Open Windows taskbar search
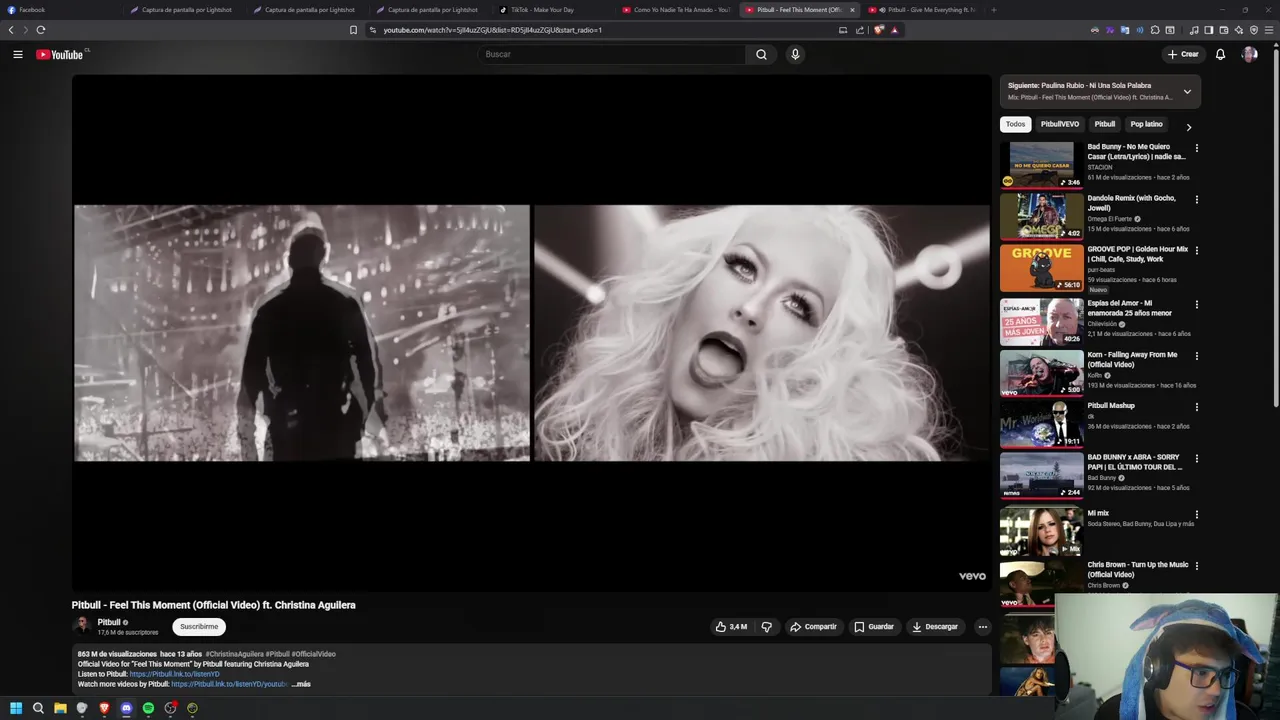The width and height of the screenshot is (1280, 720). 38,708
